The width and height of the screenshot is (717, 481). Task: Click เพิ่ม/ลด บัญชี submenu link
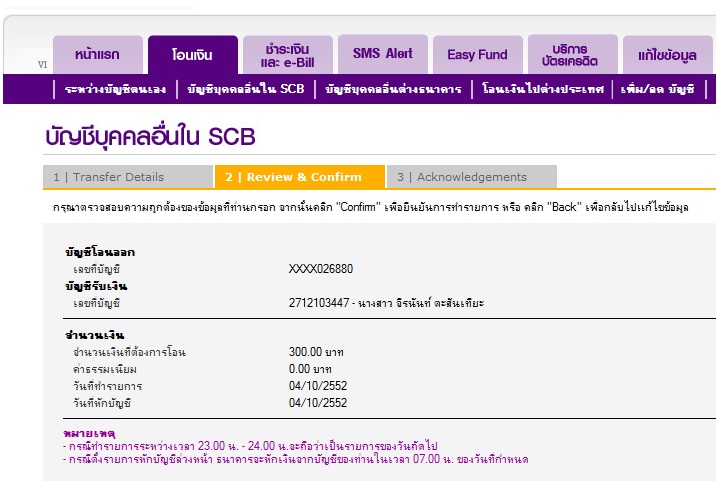click(658, 89)
